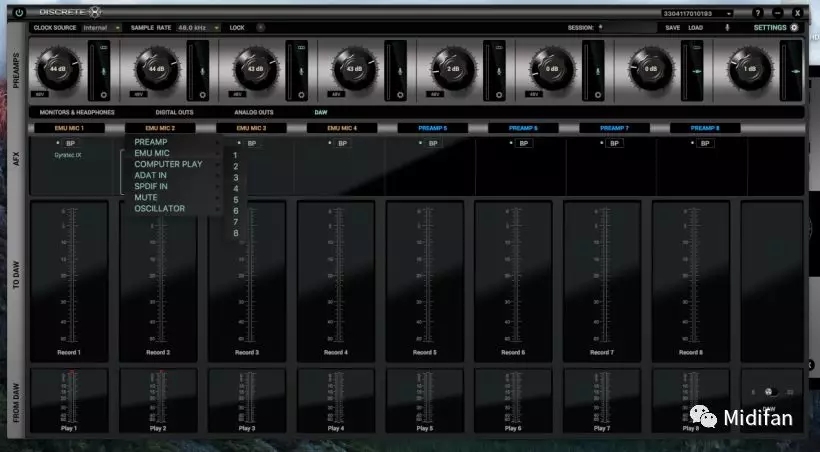Click the microphone icon next to Load
Image resolution: width=820 pixels, height=452 pixels.
coord(727,28)
